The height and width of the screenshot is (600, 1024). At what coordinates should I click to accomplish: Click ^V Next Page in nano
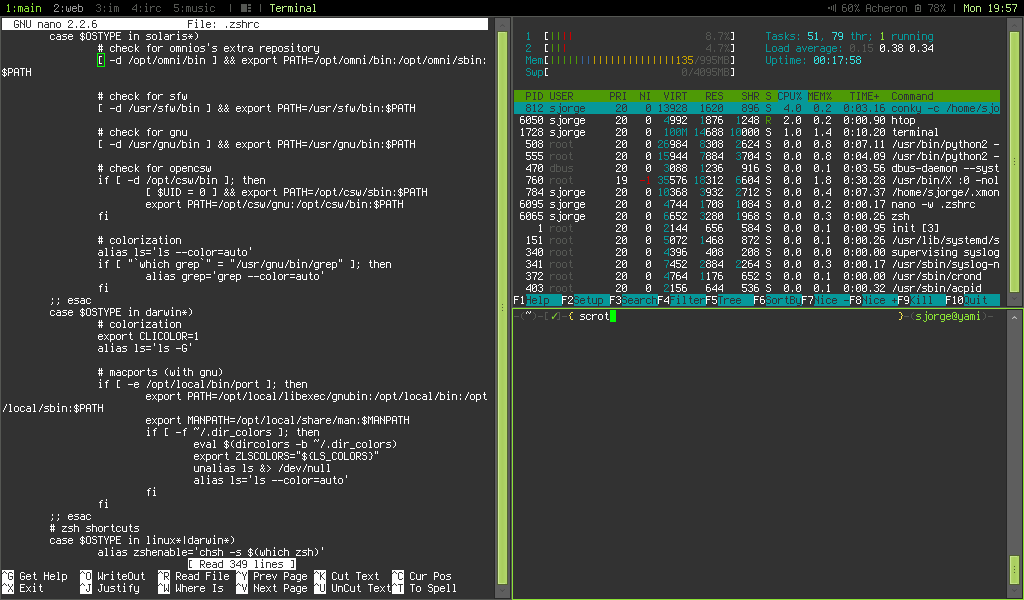pyautogui.click(x=272, y=588)
